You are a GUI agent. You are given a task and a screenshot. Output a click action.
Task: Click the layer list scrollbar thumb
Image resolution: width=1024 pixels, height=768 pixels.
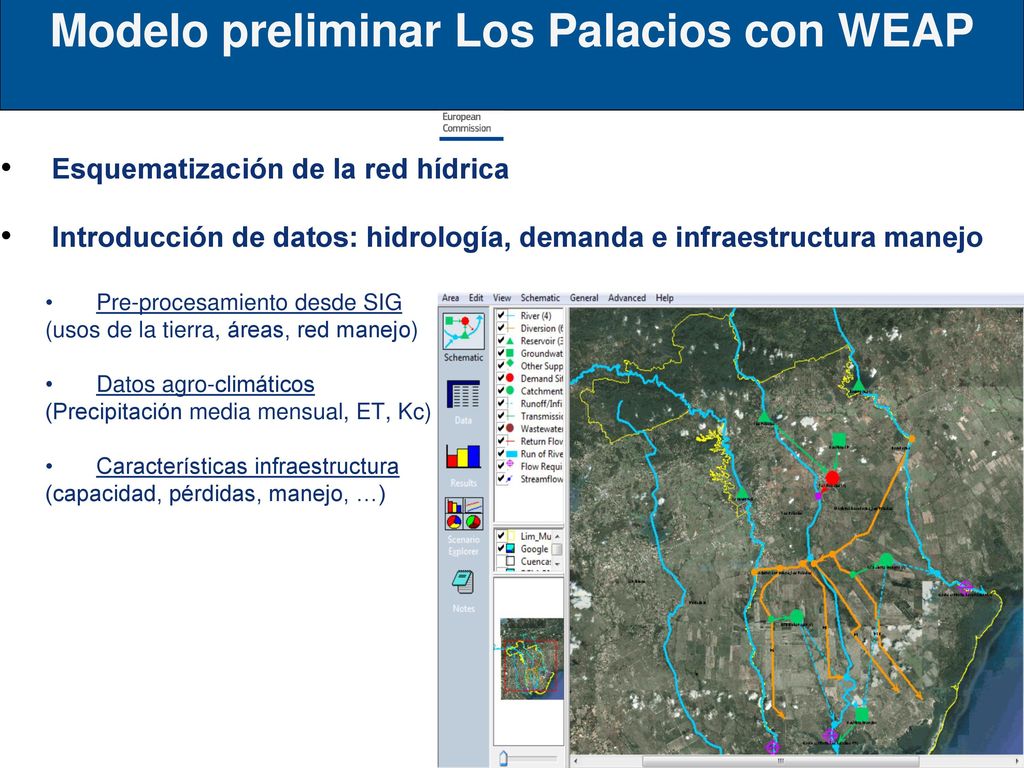pos(557,549)
